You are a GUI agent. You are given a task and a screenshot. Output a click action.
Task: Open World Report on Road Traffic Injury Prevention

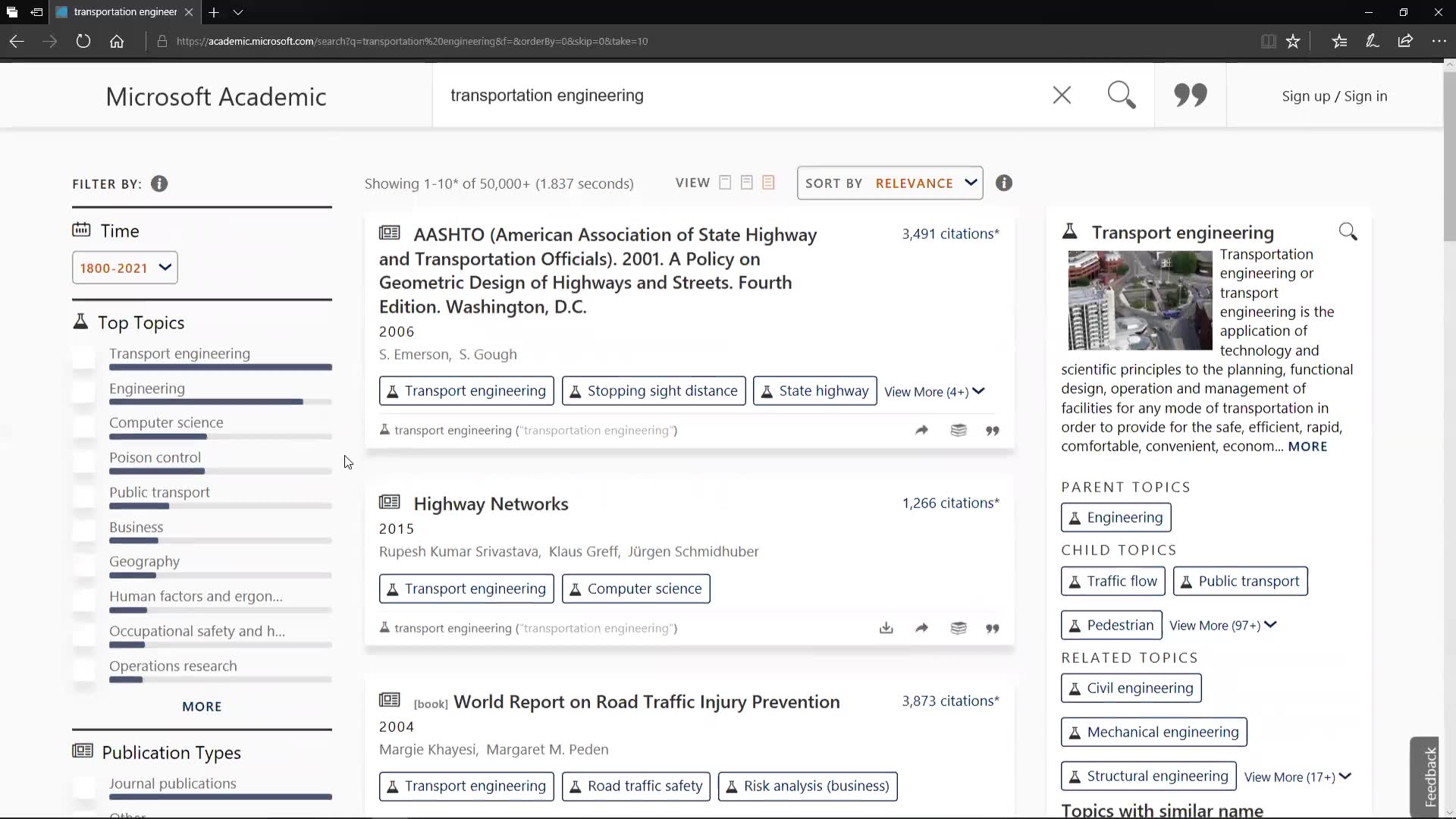pyautogui.click(x=647, y=701)
